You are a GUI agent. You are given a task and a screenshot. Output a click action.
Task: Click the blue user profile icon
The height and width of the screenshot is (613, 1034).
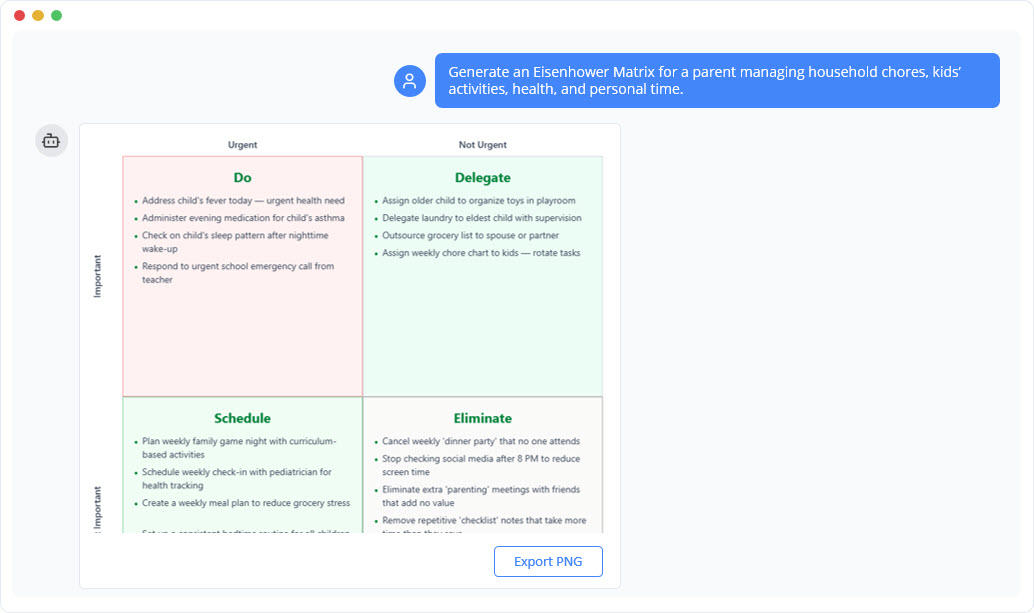410,80
